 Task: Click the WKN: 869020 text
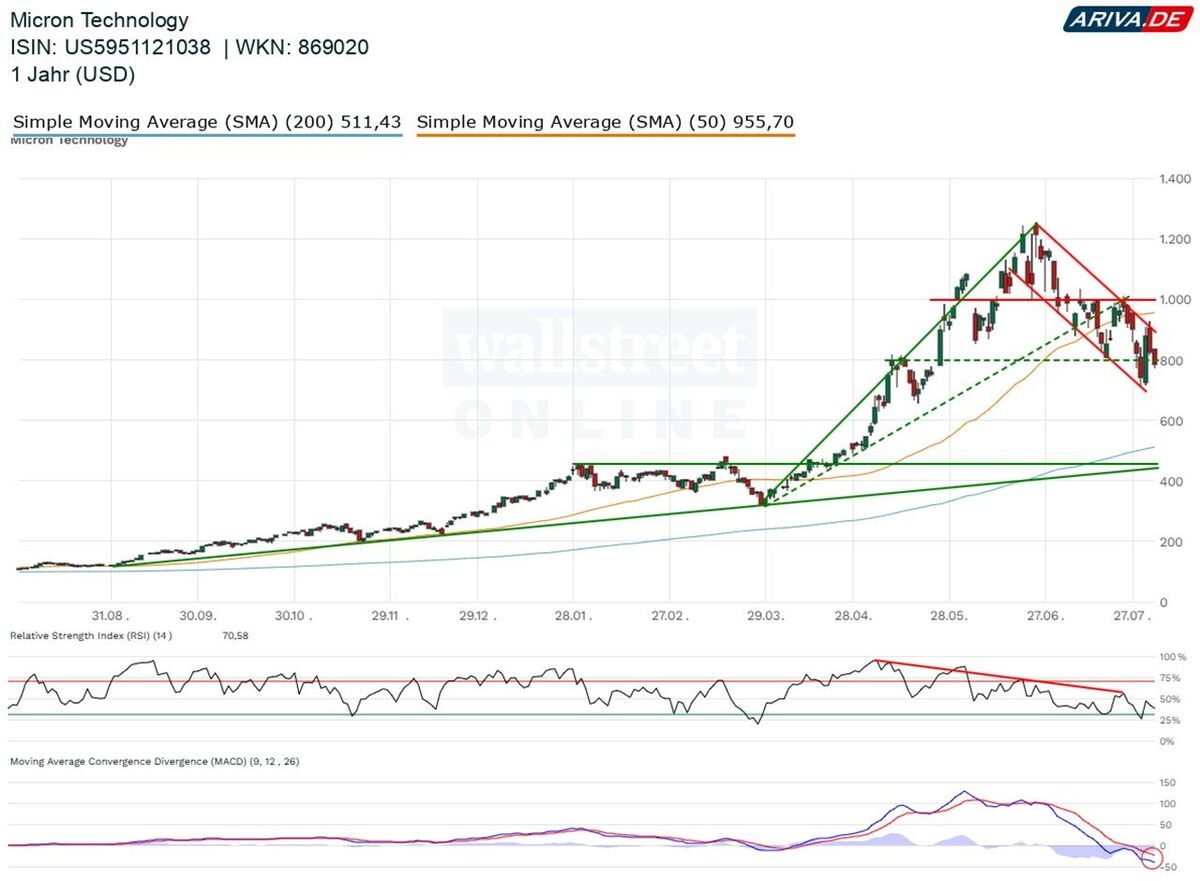click(304, 47)
